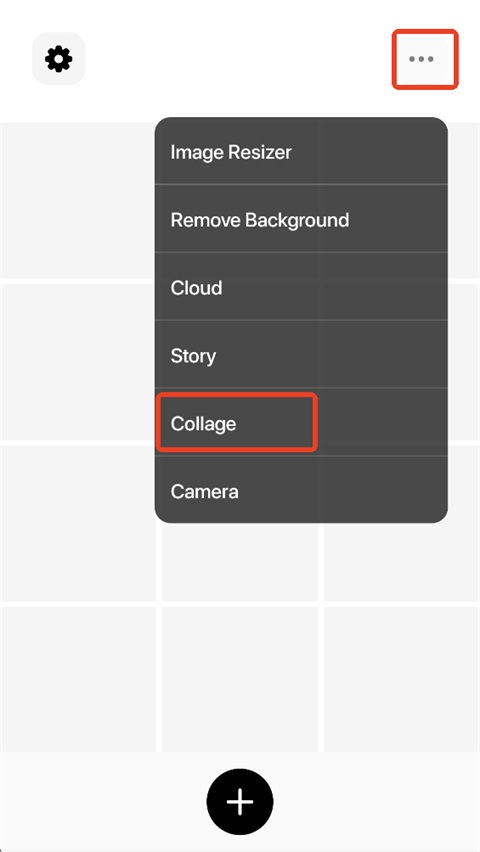Launch Collage from the menu

coord(301,423)
